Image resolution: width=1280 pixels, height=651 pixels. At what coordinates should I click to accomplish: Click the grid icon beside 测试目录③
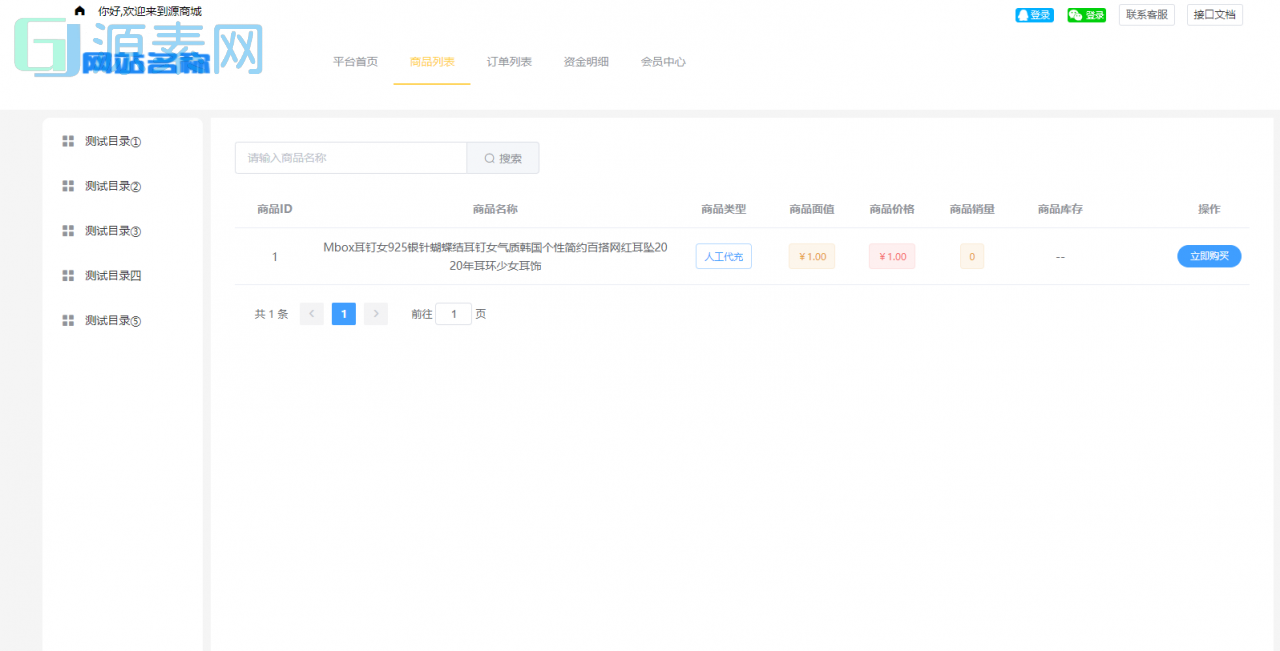point(68,230)
